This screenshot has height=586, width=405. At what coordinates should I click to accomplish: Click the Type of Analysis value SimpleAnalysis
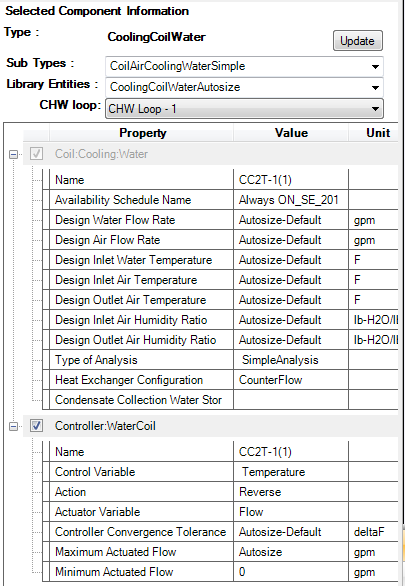tap(291, 360)
